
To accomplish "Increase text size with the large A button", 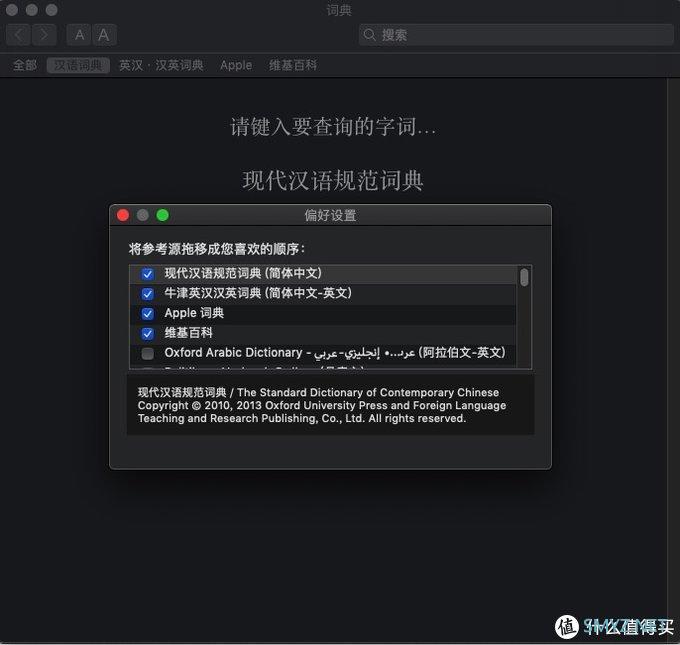I will (104, 35).
